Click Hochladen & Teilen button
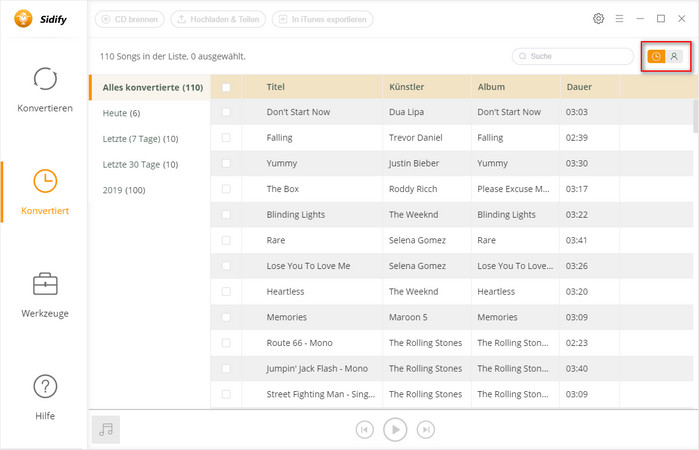The width and height of the screenshot is (699, 450). point(218,19)
